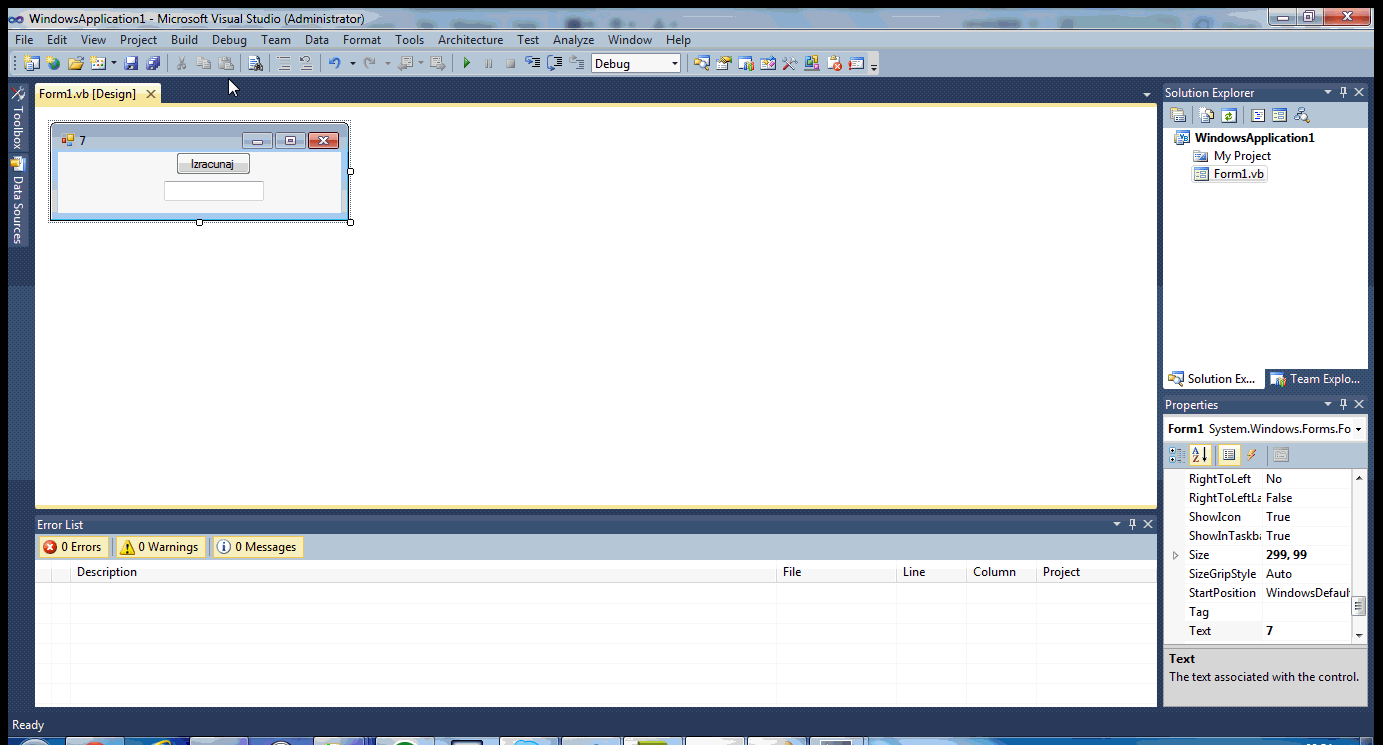Click the View Class Diagram icon
1383x745 pixels.
(x=1301, y=116)
